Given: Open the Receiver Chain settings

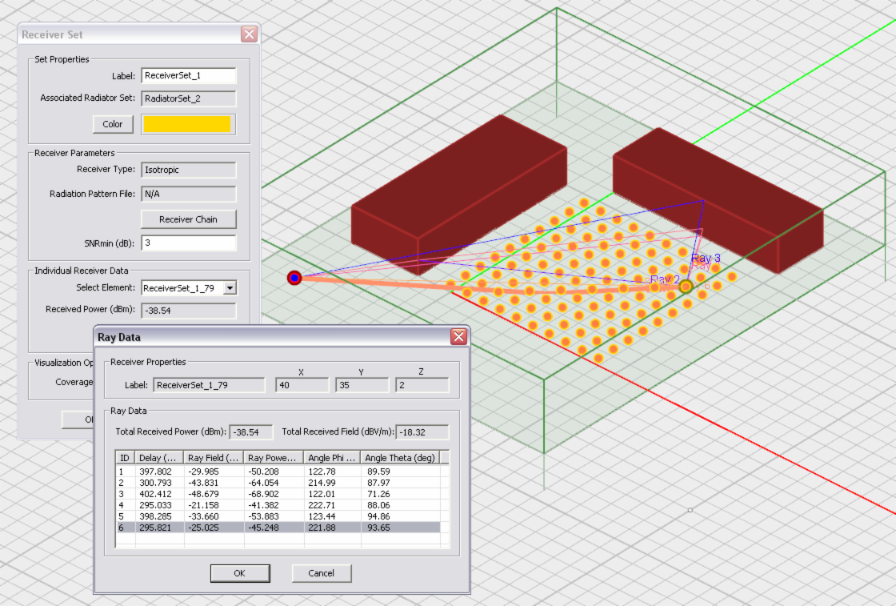Looking at the screenshot, I should [188, 219].
